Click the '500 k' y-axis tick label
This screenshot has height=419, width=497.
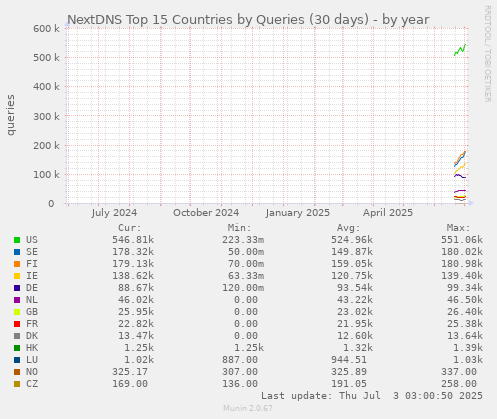(x=46, y=58)
